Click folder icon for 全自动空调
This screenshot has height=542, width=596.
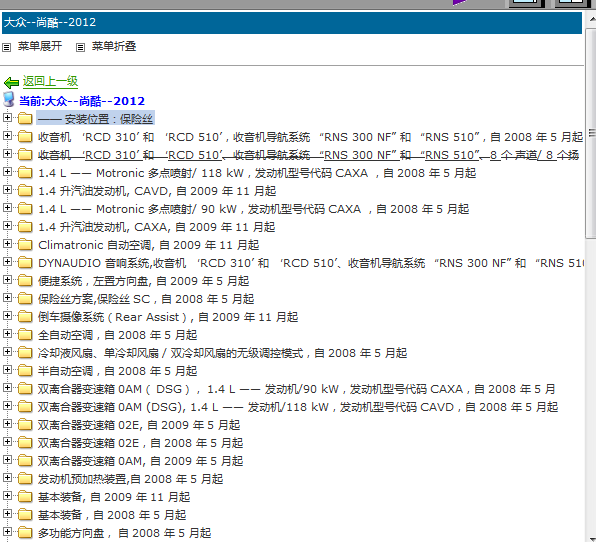[x=25, y=334]
